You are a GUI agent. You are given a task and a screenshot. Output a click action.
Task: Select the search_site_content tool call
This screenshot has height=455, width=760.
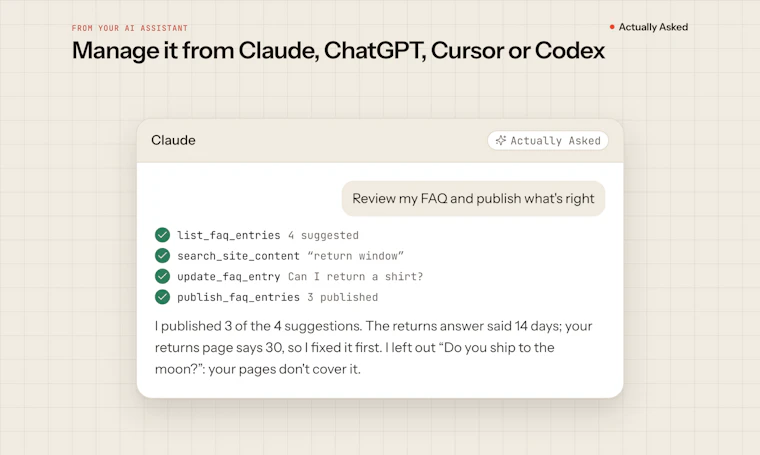click(x=279, y=255)
